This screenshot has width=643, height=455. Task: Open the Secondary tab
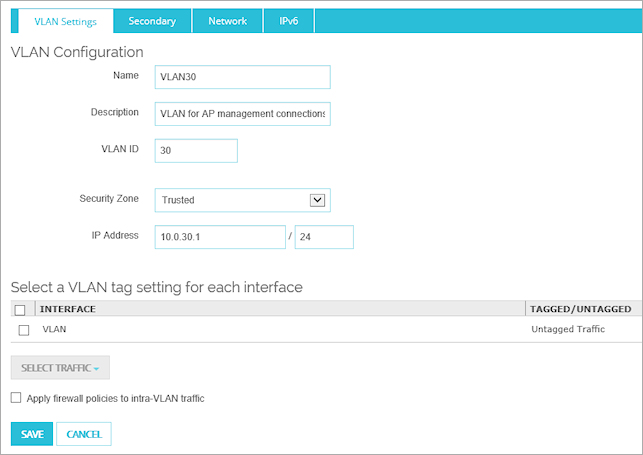click(x=152, y=21)
